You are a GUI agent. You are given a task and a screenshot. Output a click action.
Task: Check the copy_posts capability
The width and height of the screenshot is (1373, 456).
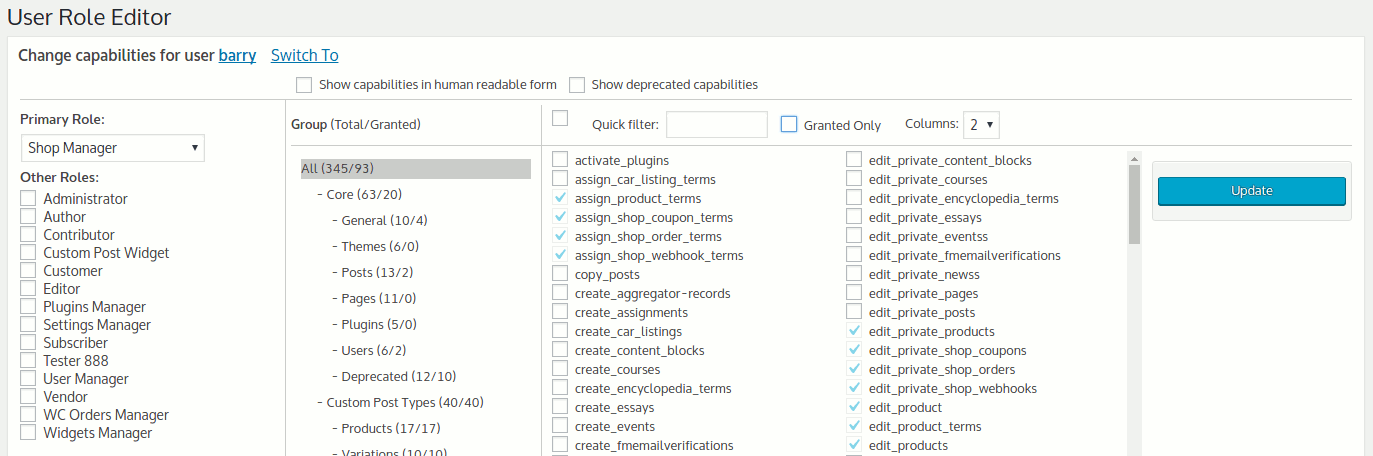[560, 275]
